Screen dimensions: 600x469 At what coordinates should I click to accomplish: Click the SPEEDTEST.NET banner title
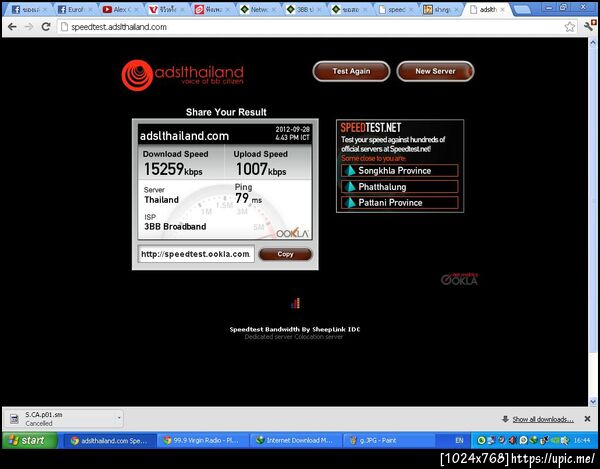tap(370, 127)
